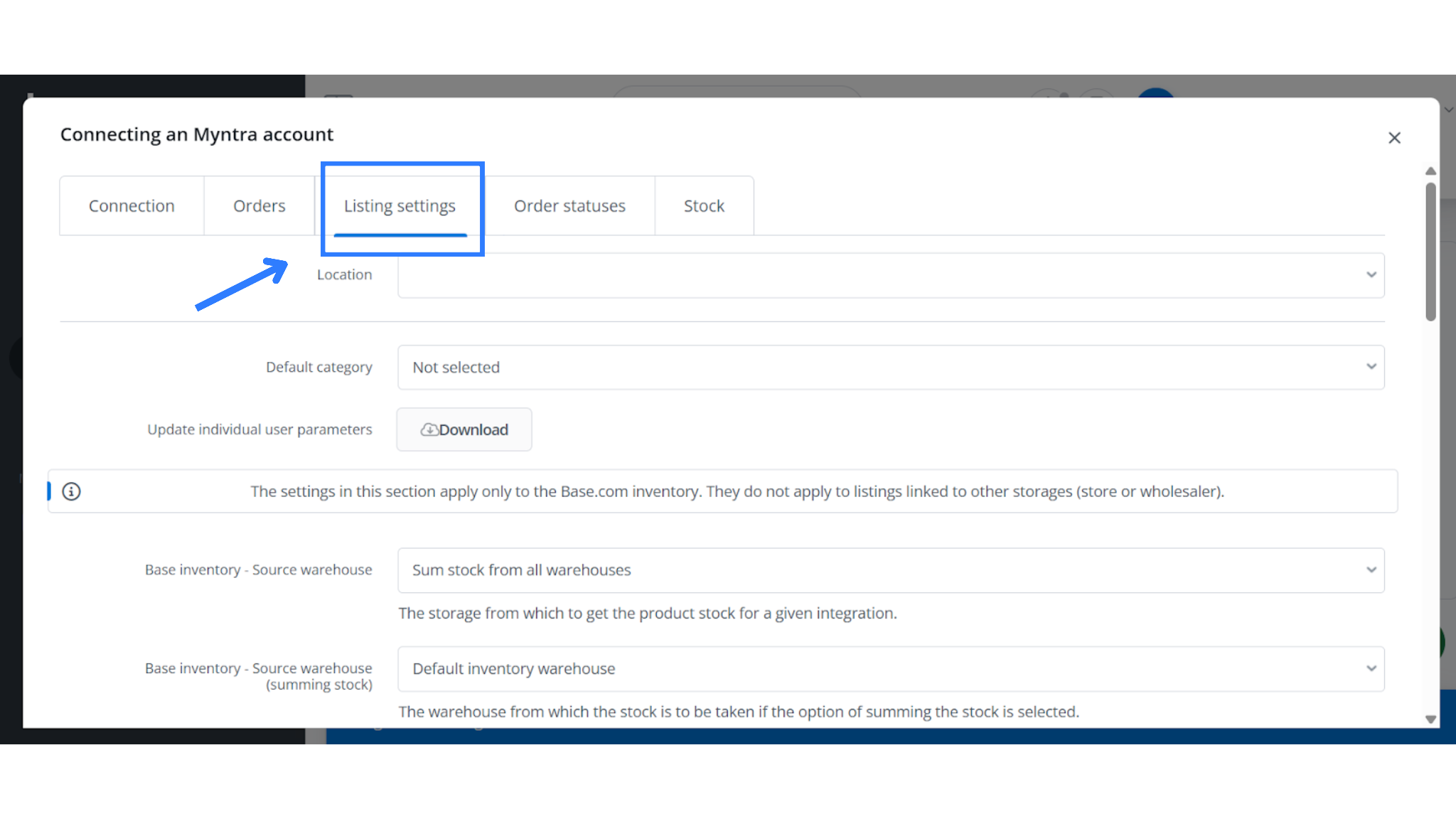The image size is (1456, 819).
Task: Click the dialog scrollbar up arrow
Action: [1430, 171]
